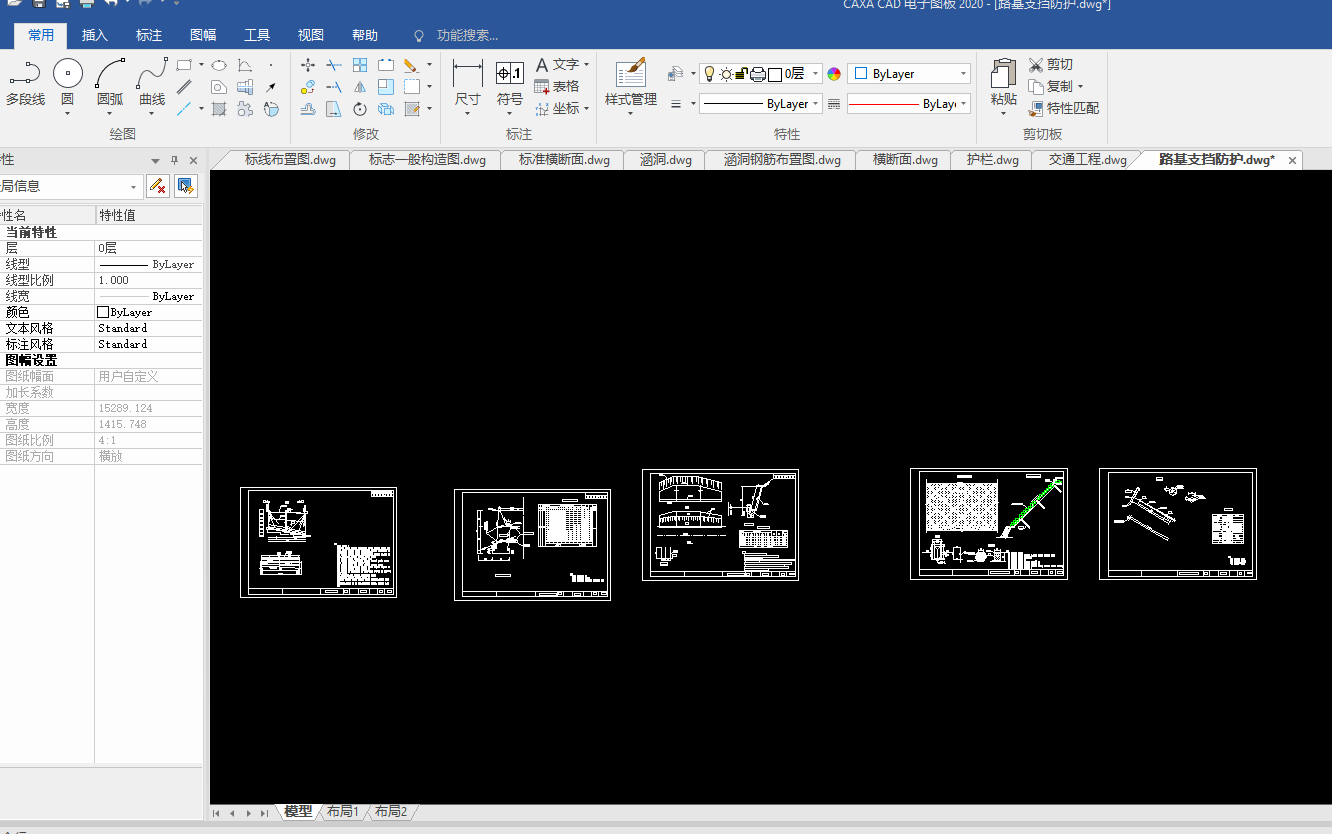This screenshot has height=834, width=1332.
Task: Select the point drawing tool
Action: (x=271, y=65)
